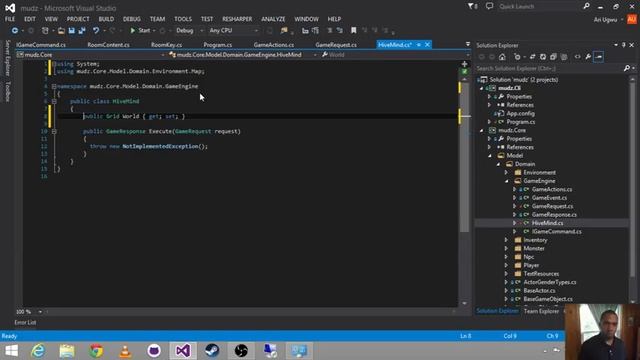
Task: Click in the Quick Launch search box
Action: pyautogui.click(x=540, y=6)
